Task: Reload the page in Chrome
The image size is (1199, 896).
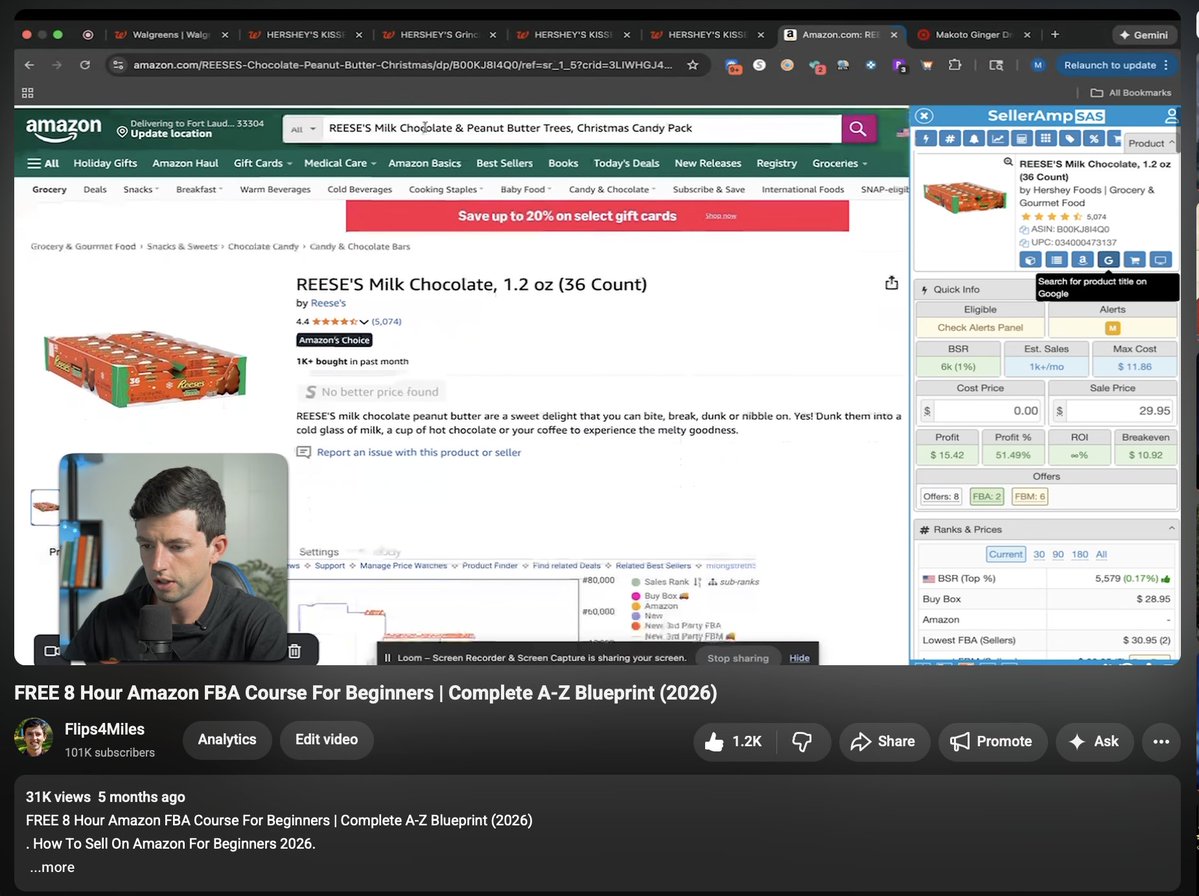Action: click(85, 65)
